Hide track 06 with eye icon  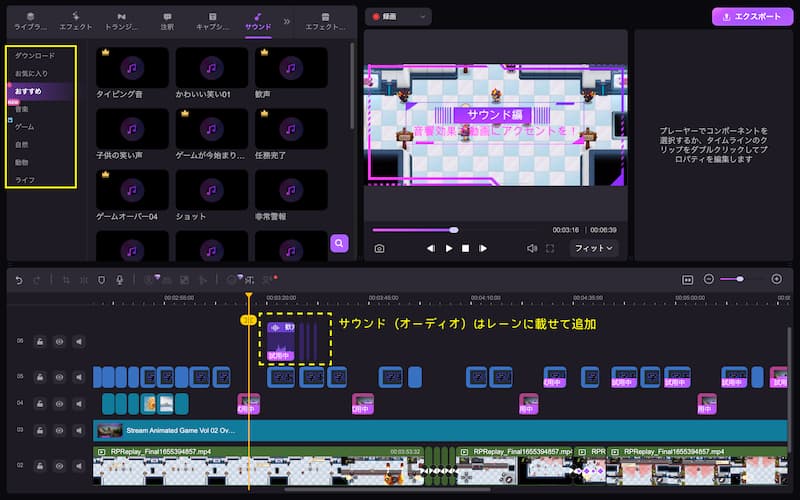coord(59,342)
